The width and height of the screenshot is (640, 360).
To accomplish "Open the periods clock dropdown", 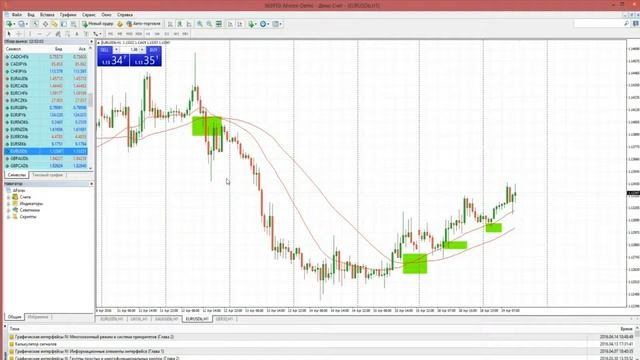I will pyautogui.click(x=264, y=24).
